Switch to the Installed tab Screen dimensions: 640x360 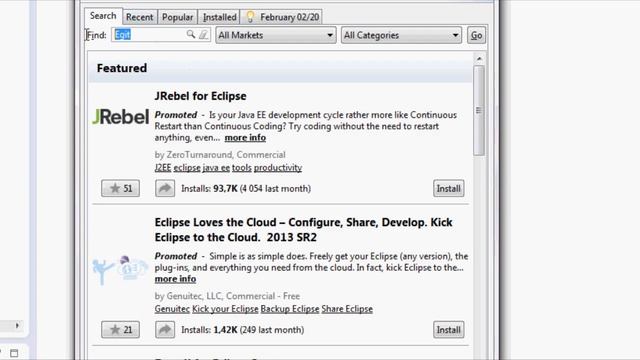[220, 17]
